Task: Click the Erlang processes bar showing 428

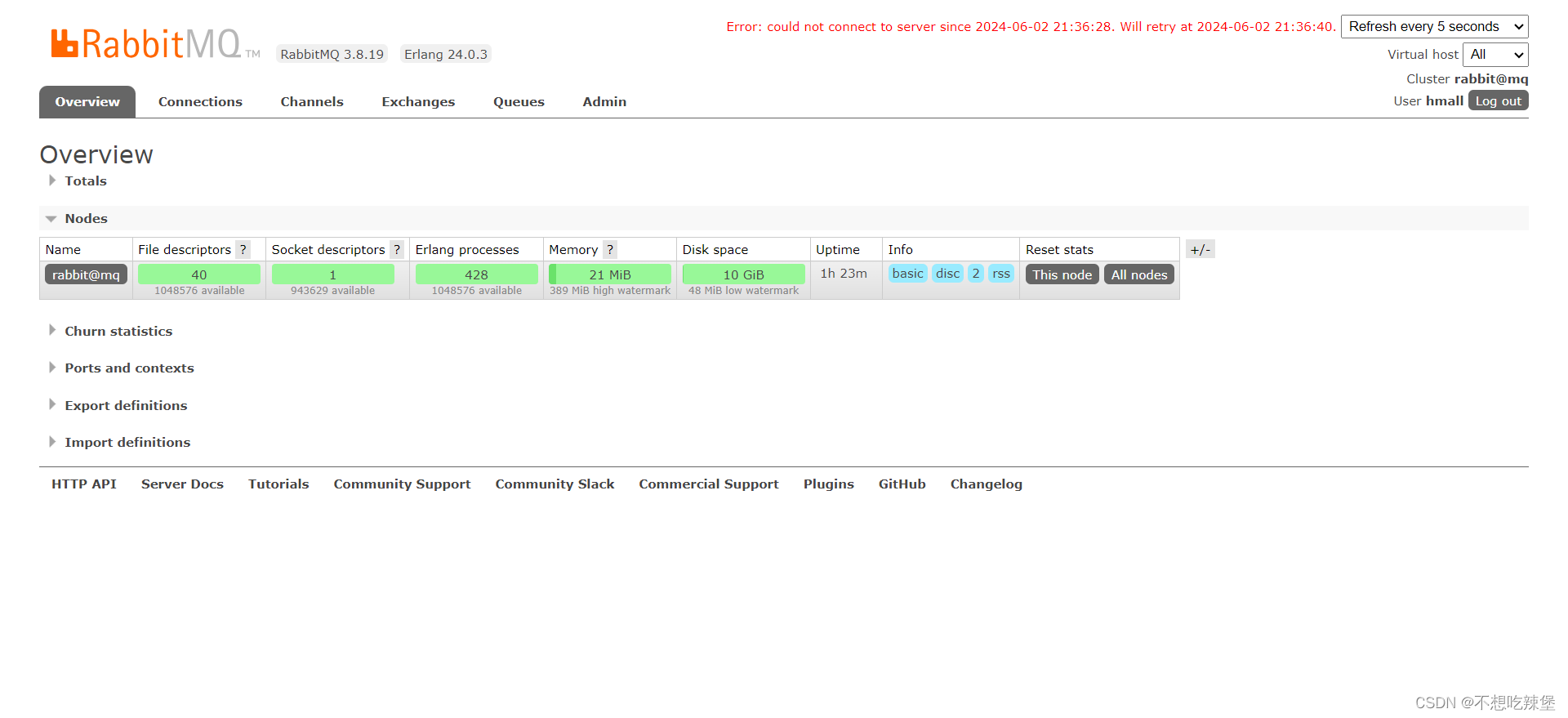Action: [476, 274]
